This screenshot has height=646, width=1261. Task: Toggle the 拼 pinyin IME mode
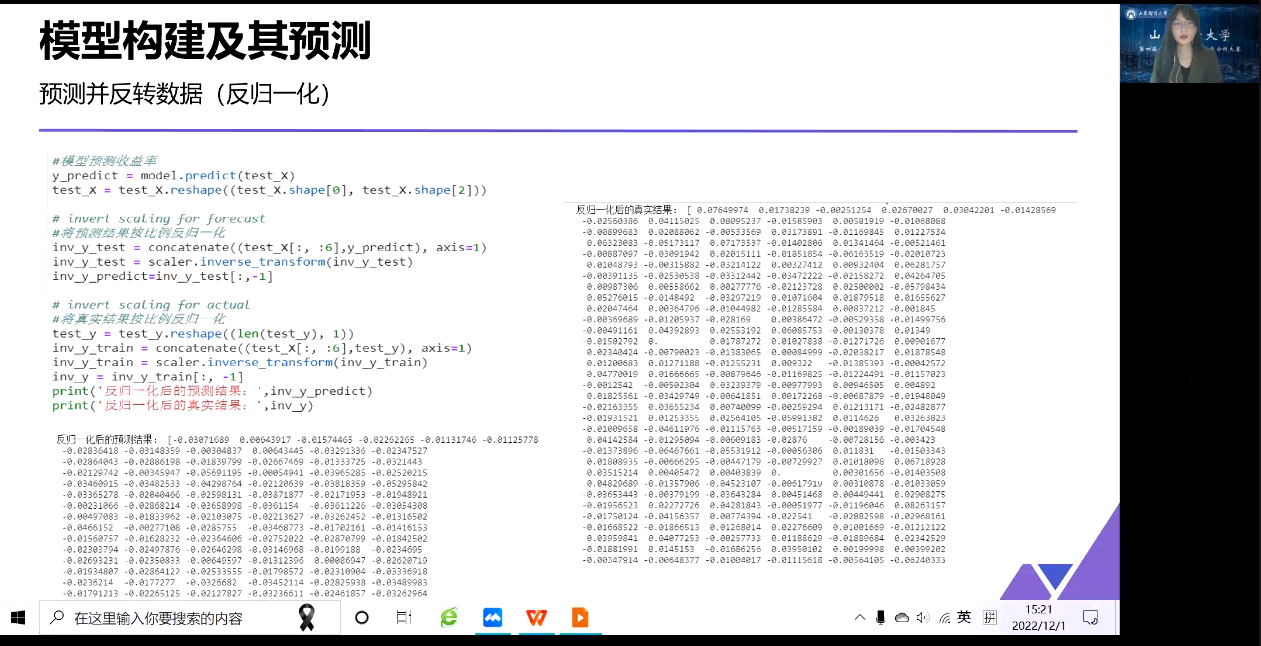(x=989, y=618)
